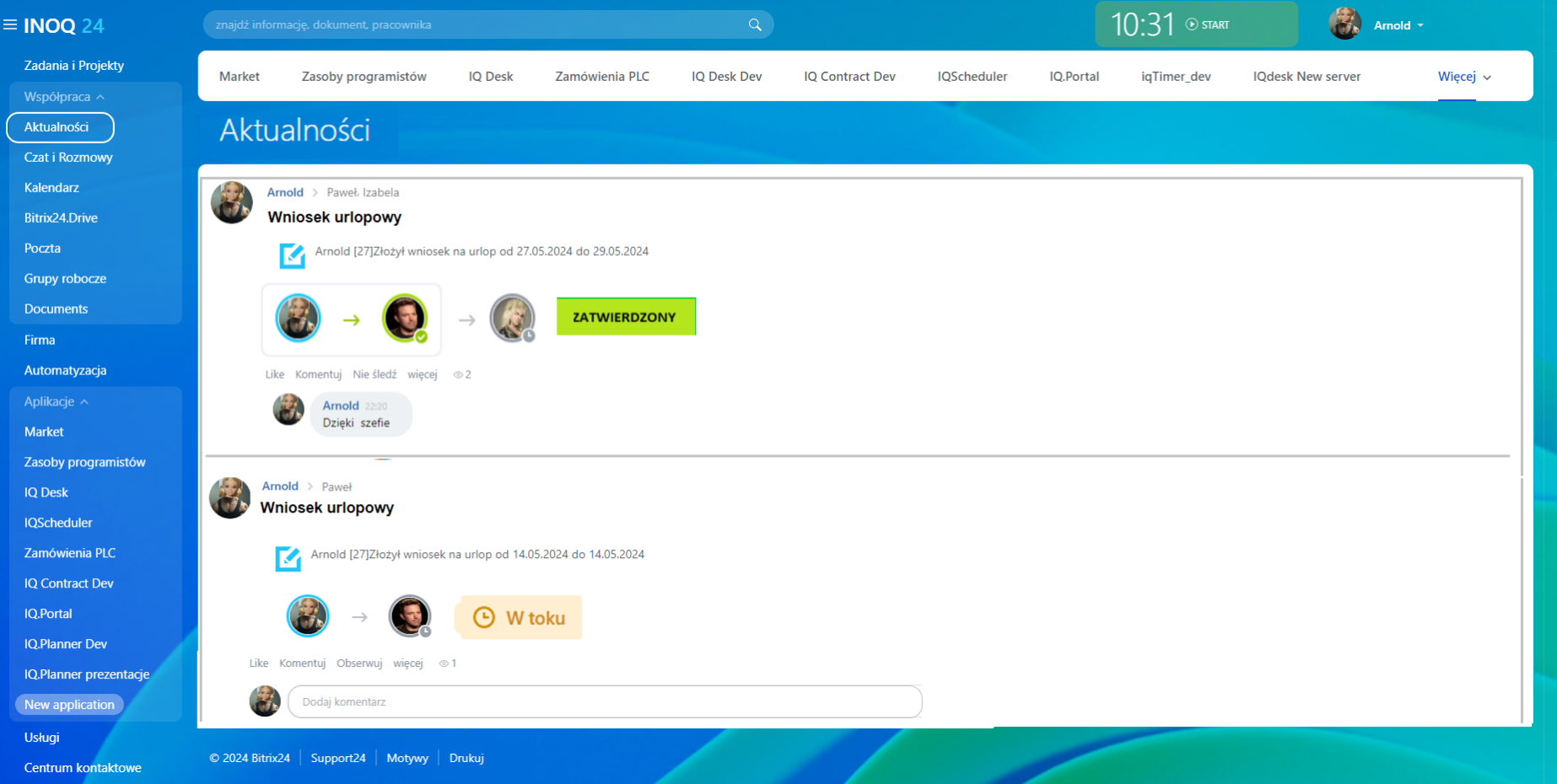Go to Zadania i Projekty
This screenshot has height=784, width=1557.
tap(74, 66)
